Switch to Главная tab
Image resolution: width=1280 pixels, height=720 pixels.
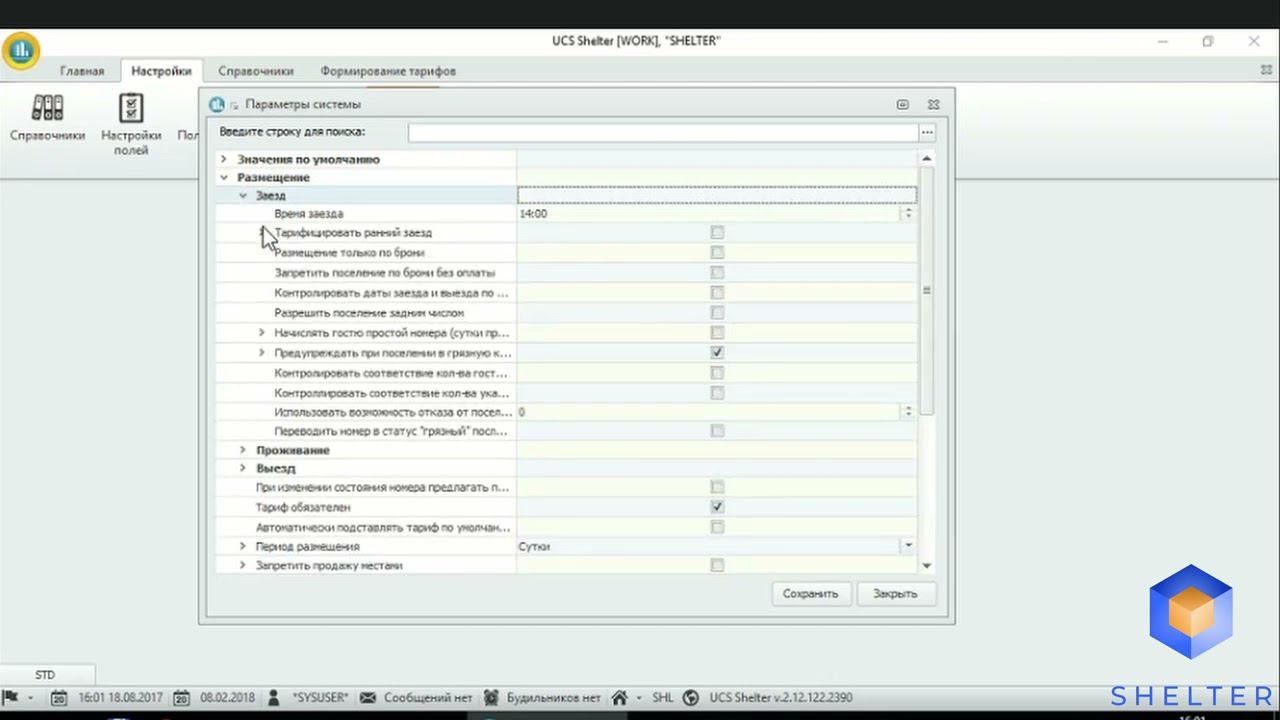(x=82, y=71)
